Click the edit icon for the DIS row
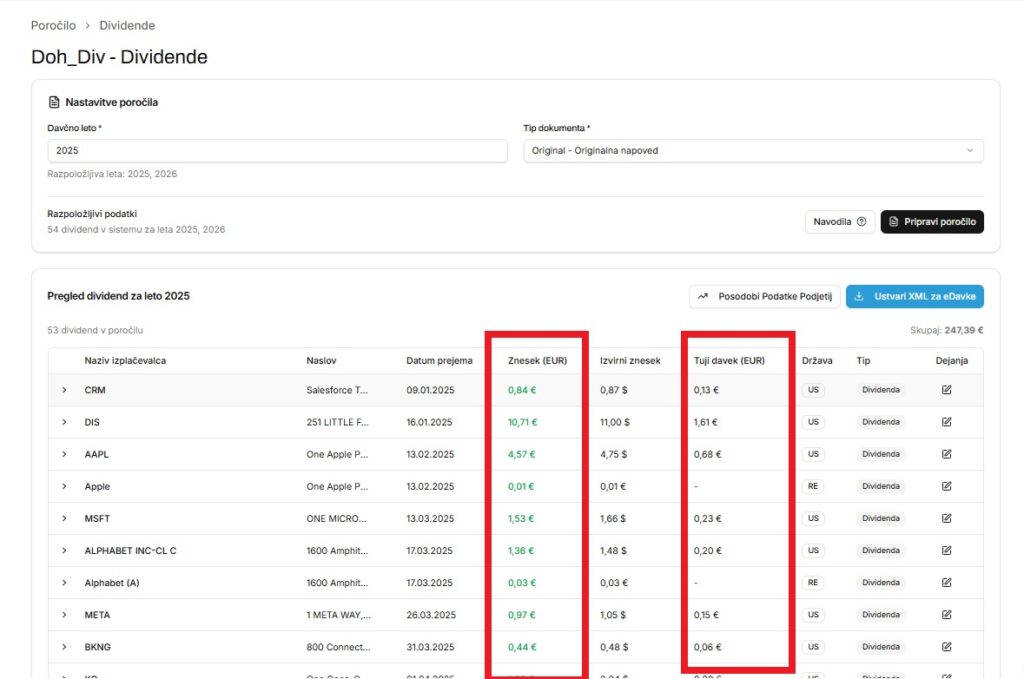Screen dimensions: 1024x679 pyautogui.click(x=946, y=422)
